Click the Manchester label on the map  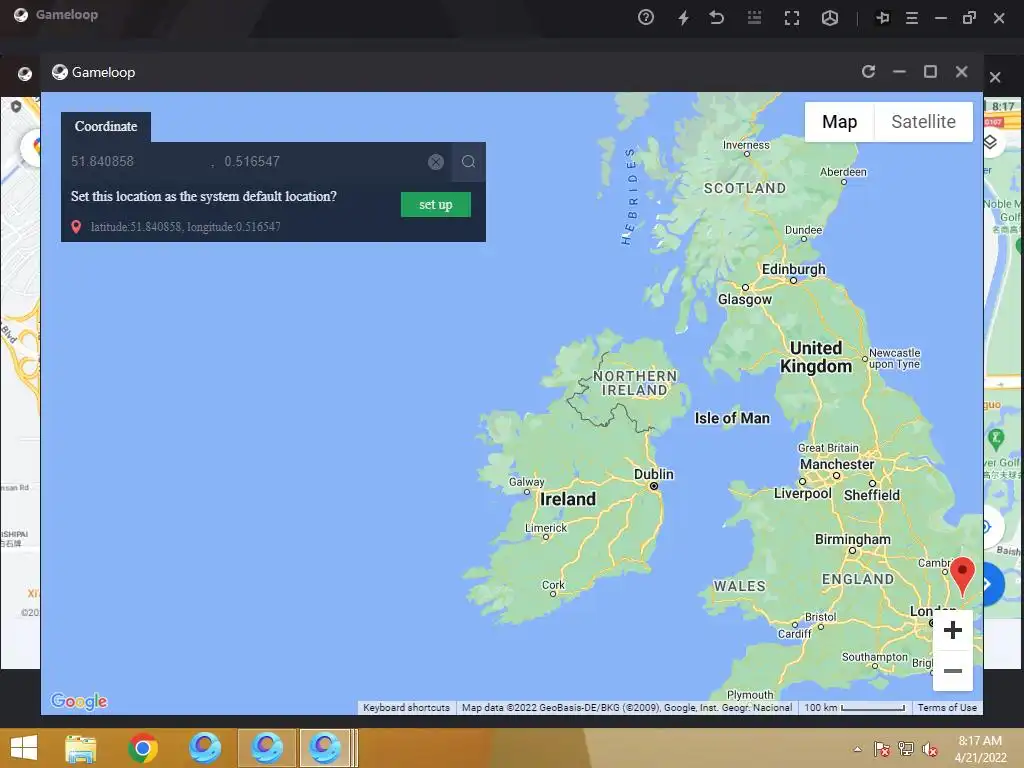pos(837,464)
